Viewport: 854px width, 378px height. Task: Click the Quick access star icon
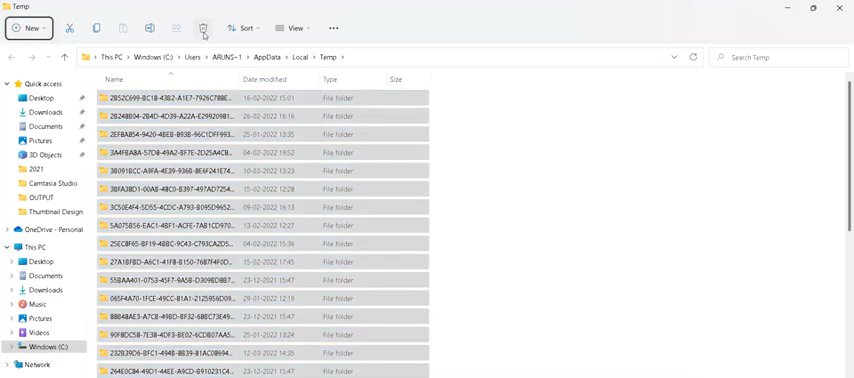(18, 84)
